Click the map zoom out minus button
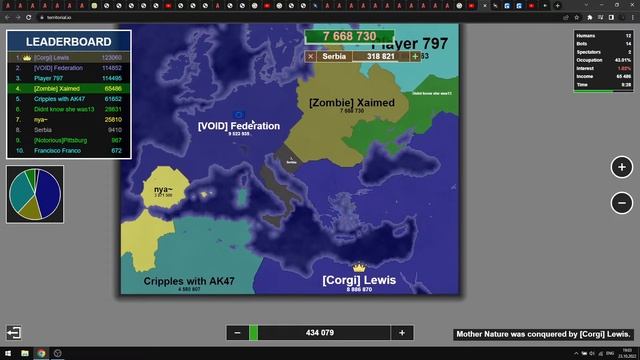Viewport: 640px width, 360px height. click(622, 203)
